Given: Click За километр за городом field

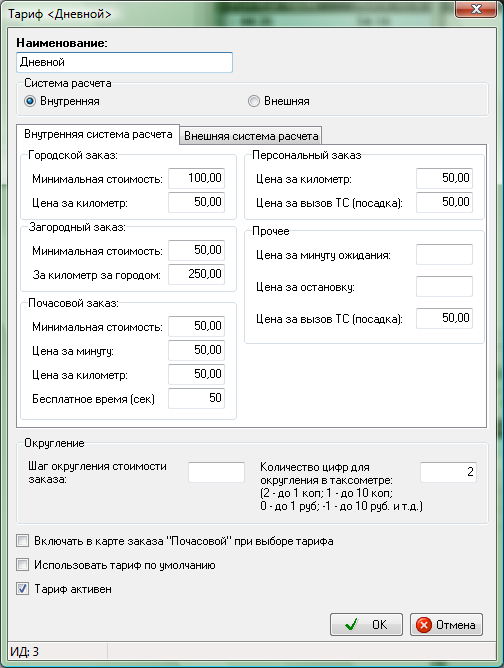Looking at the screenshot, I should pyautogui.click(x=196, y=274).
